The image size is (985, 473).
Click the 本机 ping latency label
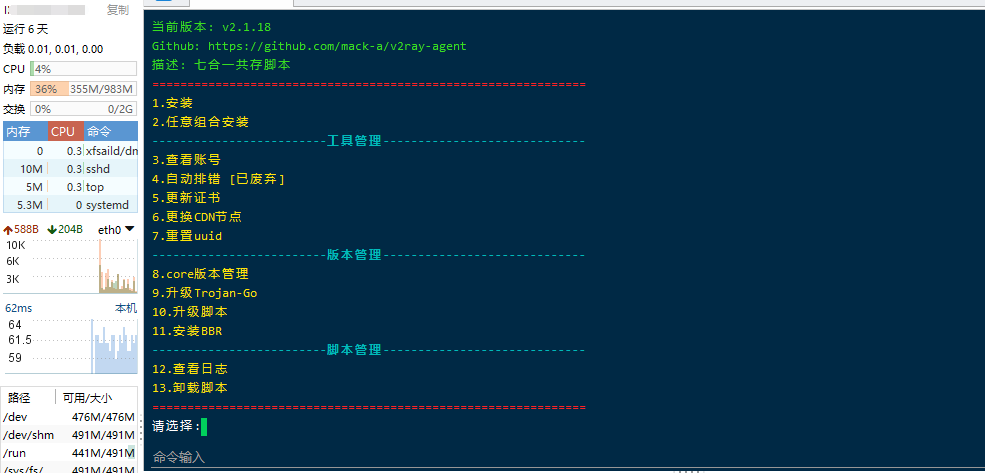pyautogui.click(x=126, y=308)
